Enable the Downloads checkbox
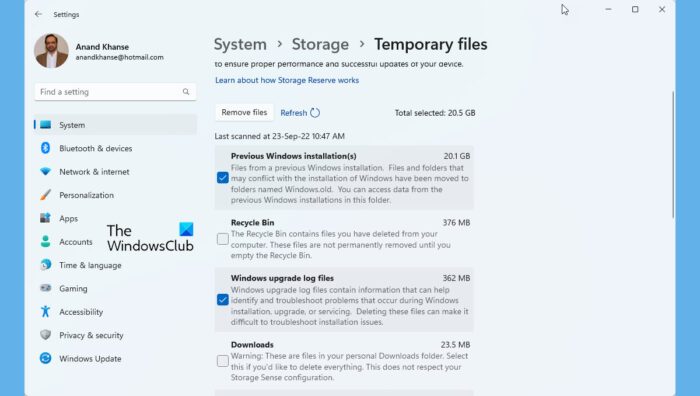 click(223, 361)
